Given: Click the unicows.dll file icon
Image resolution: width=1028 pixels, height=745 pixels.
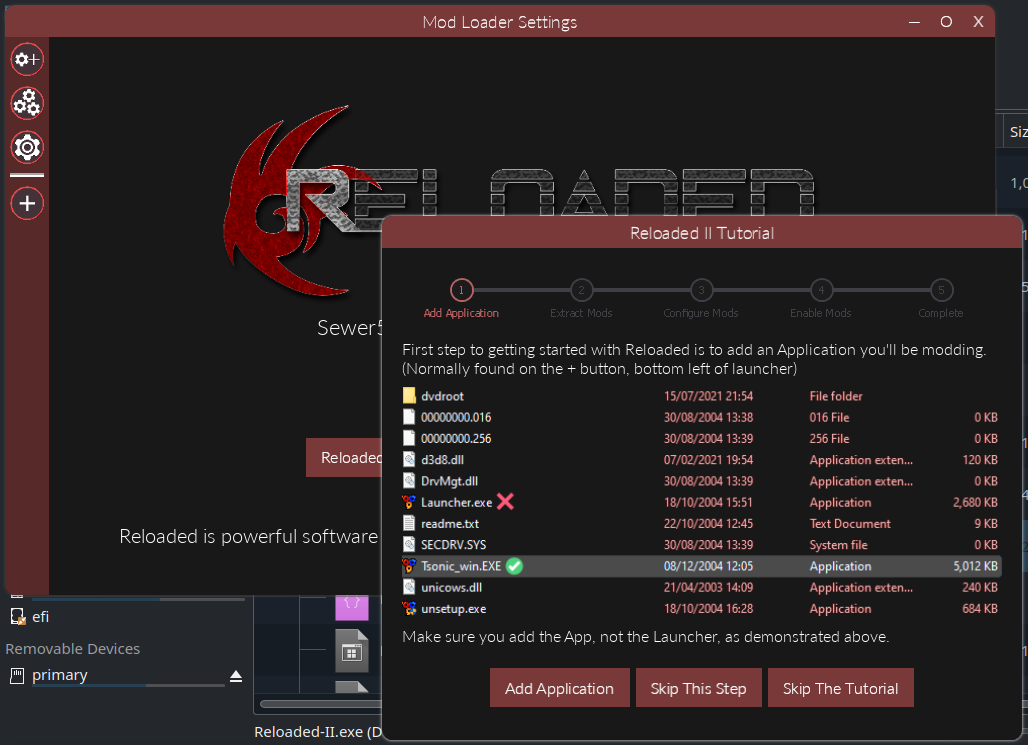Looking at the screenshot, I should 409,587.
